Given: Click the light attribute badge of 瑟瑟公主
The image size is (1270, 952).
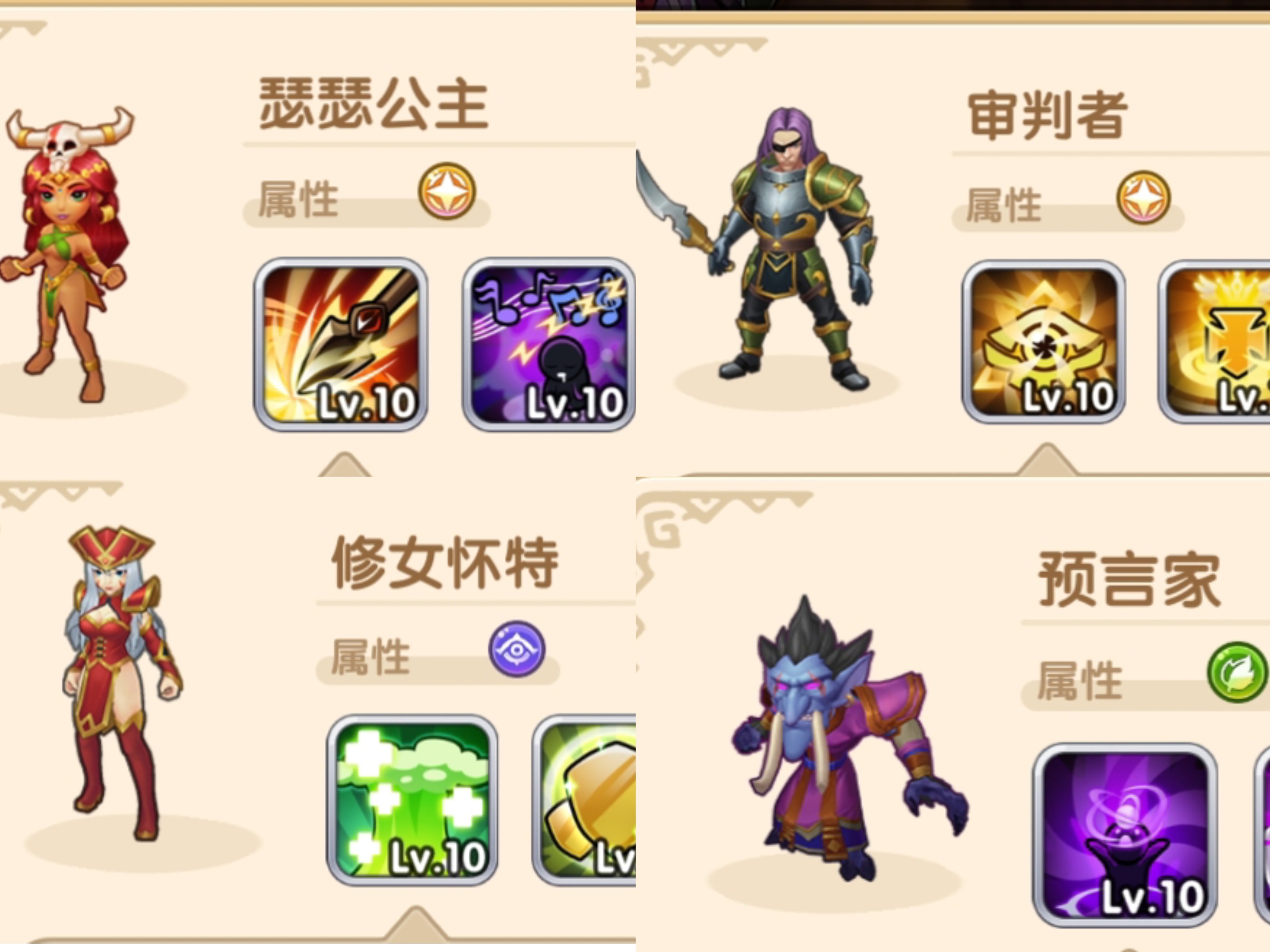Looking at the screenshot, I should pyautogui.click(x=447, y=191).
